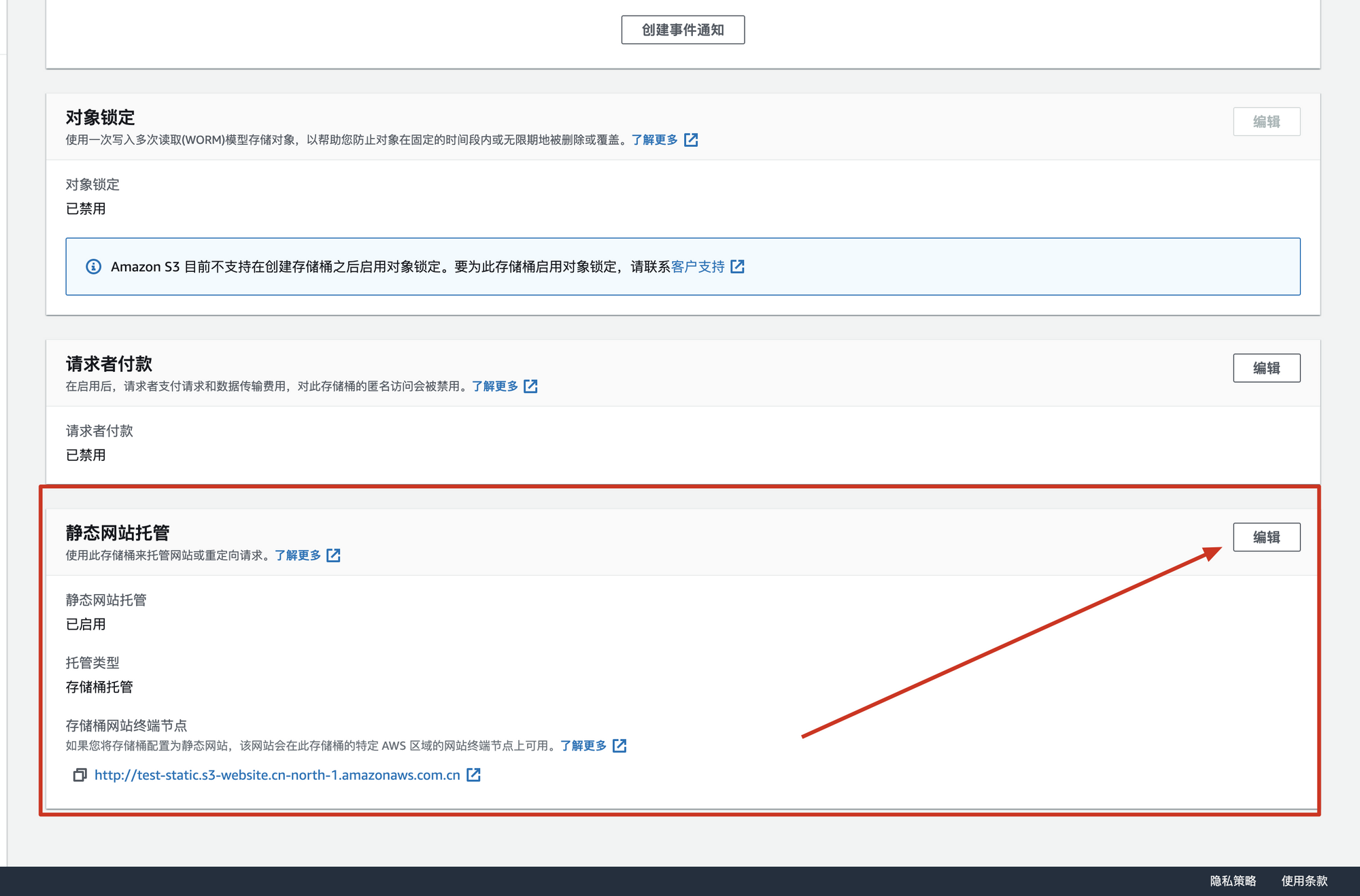
Task: Click the info icon in Amazon S3 notice
Action: tap(94, 266)
